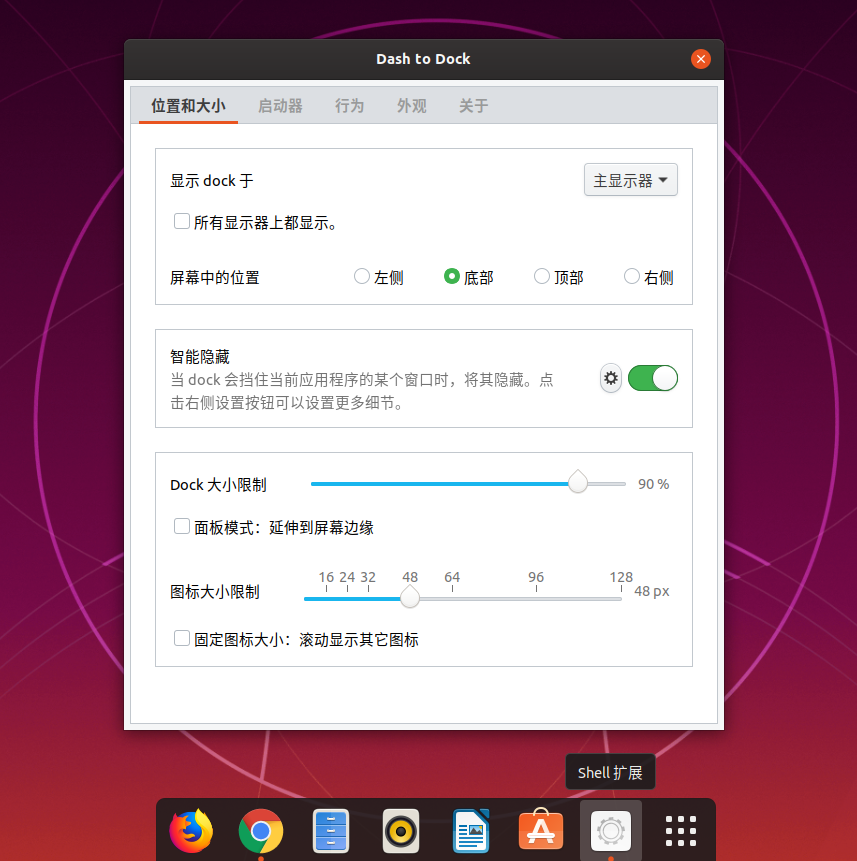Open the Files manager dock icon
This screenshot has height=861, width=857.
pos(331,830)
